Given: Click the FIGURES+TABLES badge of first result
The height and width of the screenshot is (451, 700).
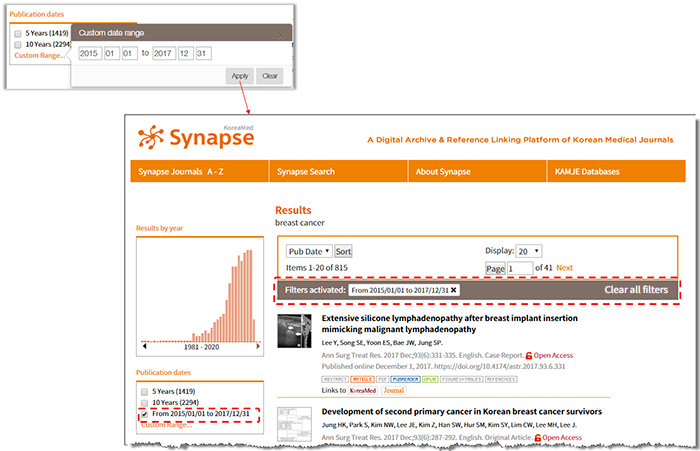Looking at the screenshot, I should 462,379.
